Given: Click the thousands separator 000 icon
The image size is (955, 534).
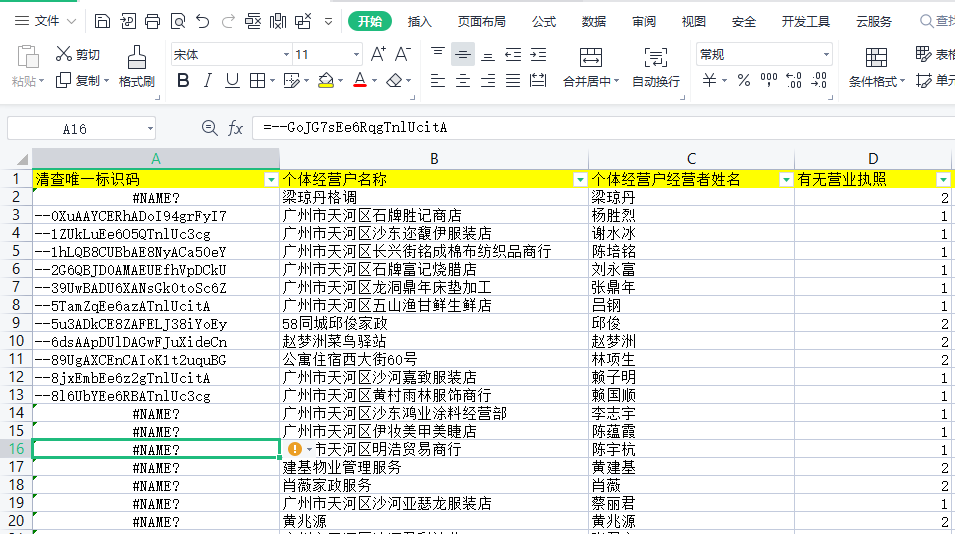Looking at the screenshot, I should tap(769, 80).
